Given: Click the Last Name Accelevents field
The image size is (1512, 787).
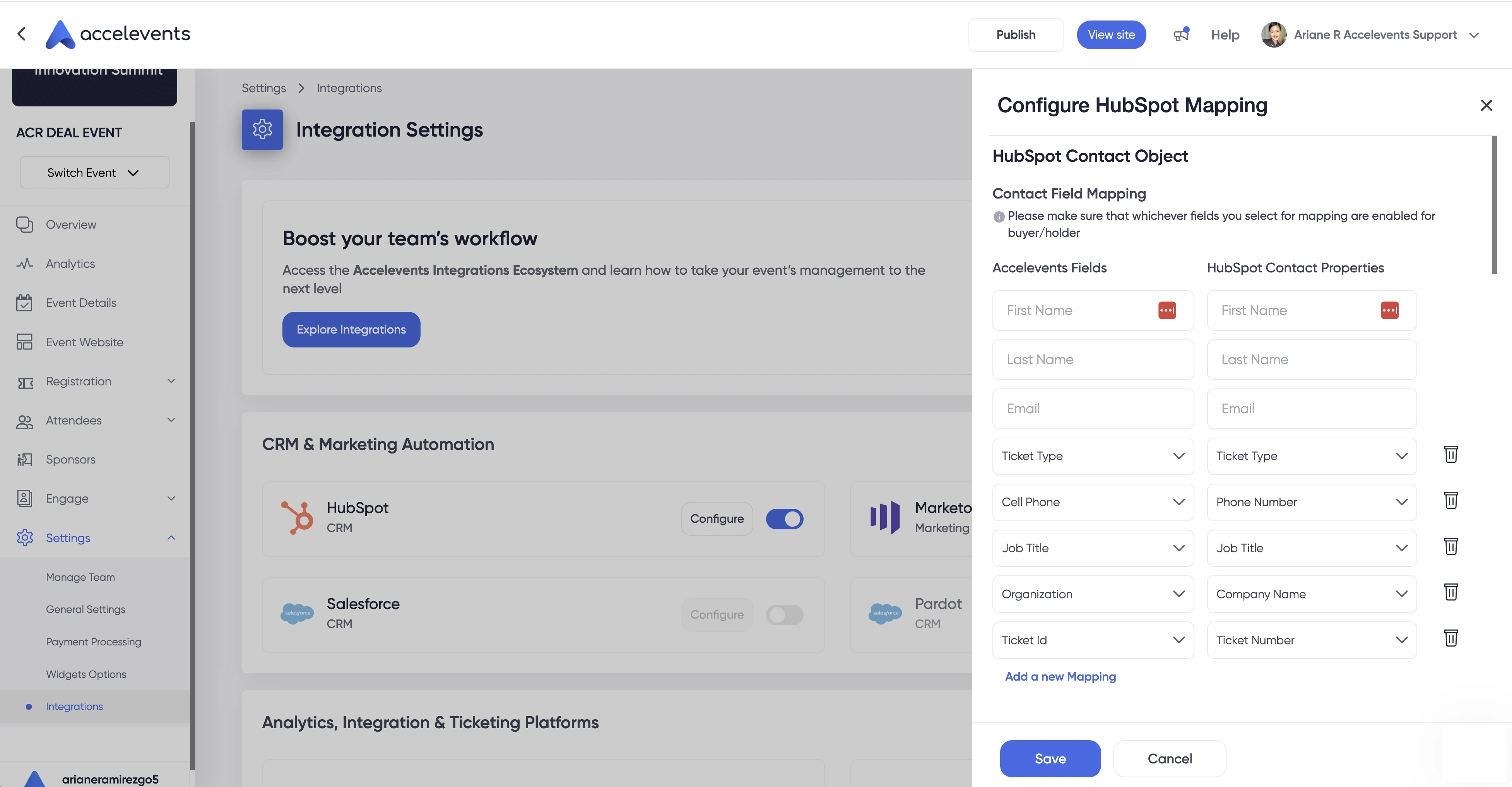Looking at the screenshot, I should [x=1092, y=360].
